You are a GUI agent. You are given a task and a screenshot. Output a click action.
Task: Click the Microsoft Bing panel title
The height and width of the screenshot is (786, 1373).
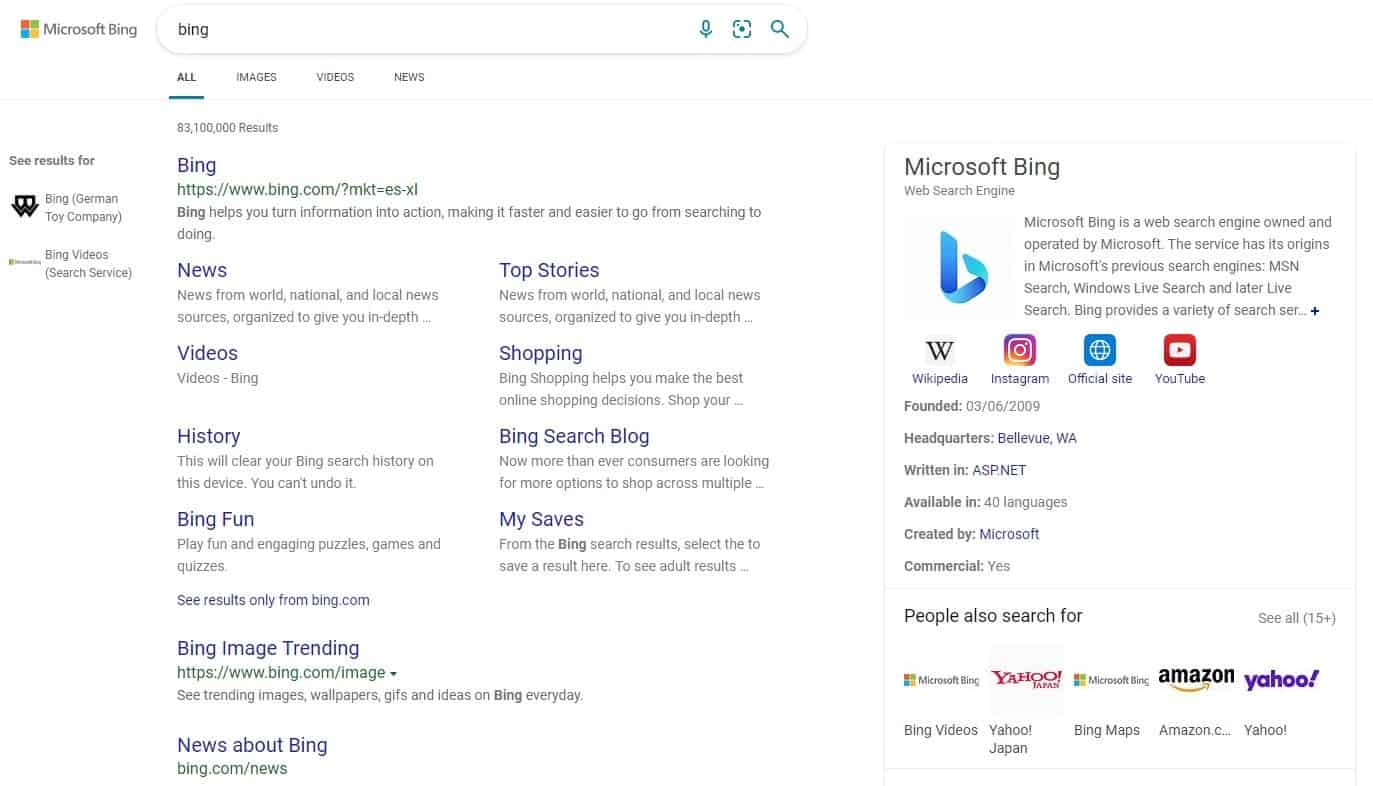coord(982,167)
